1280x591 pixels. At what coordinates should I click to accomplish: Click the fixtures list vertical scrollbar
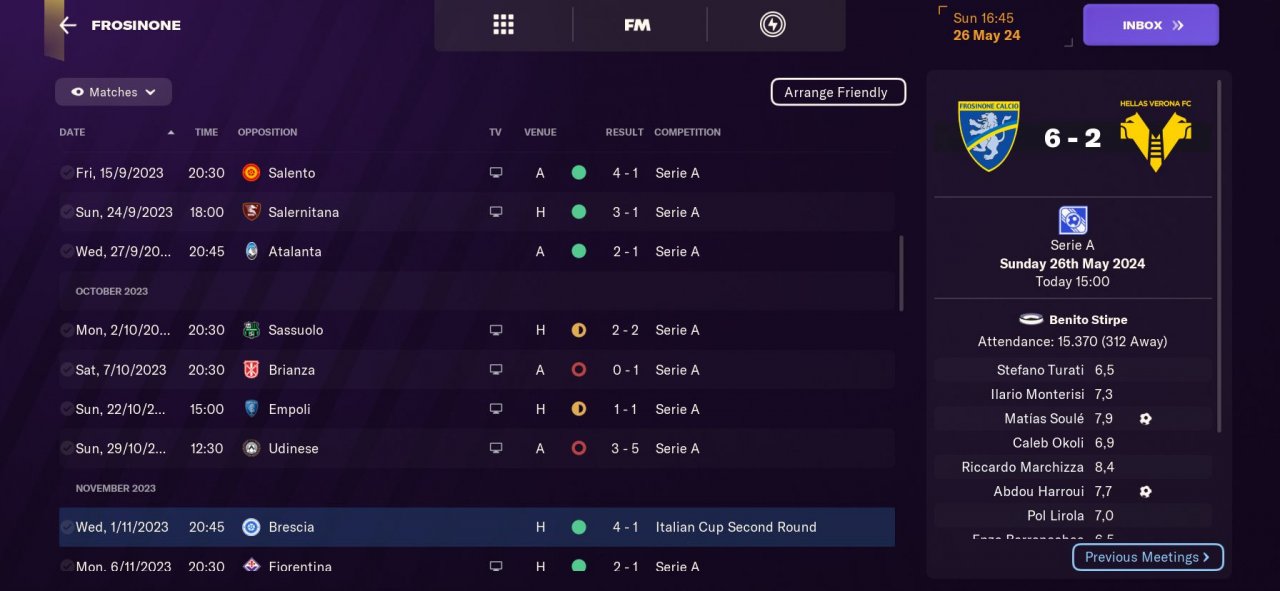901,273
